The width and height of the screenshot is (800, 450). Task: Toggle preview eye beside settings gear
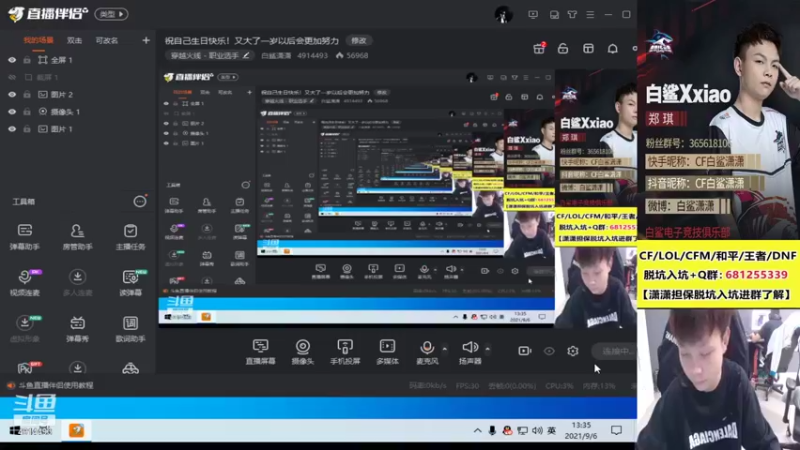pyautogui.click(x=549, y=351)
